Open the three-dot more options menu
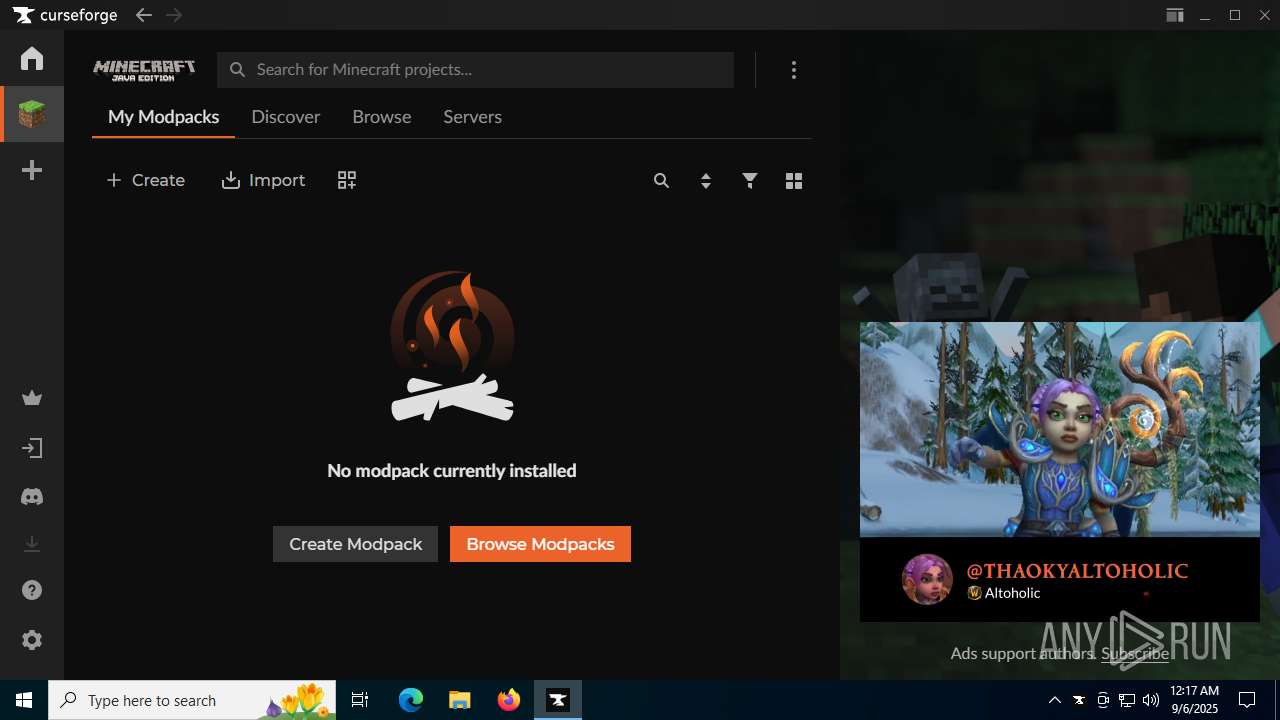Image resolution: width=1280 pixels, height=720 pixels. click(x=794, y=70)
